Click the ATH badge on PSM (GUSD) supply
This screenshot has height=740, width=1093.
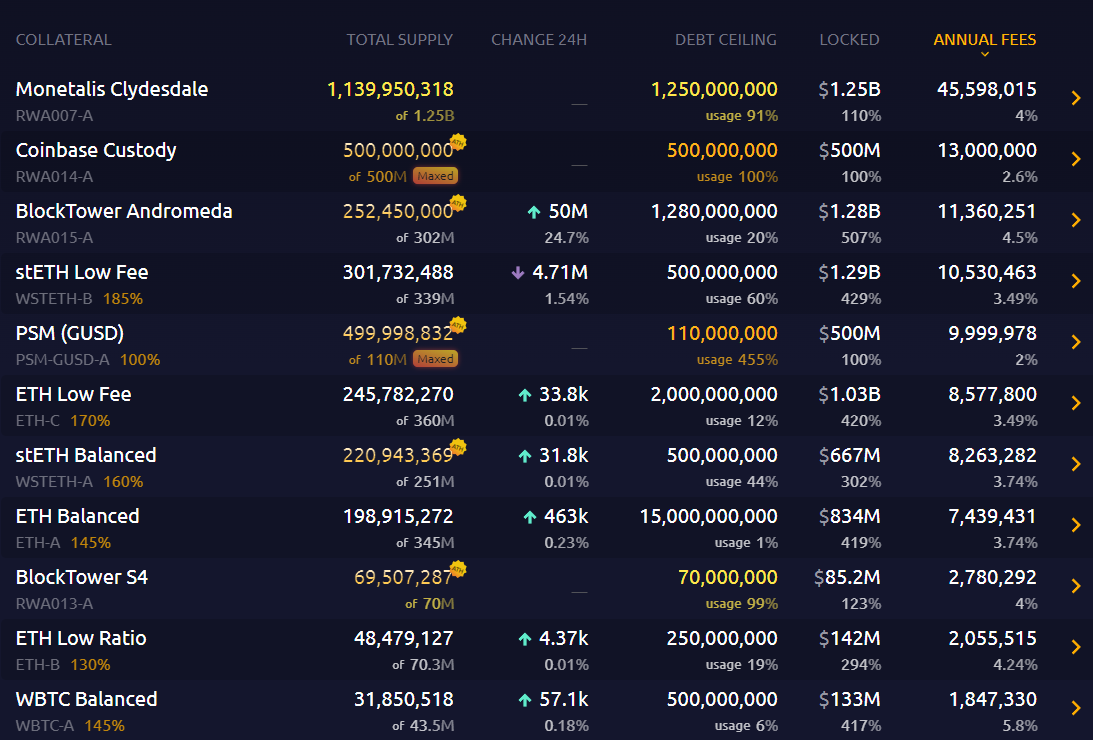[458, 325]
